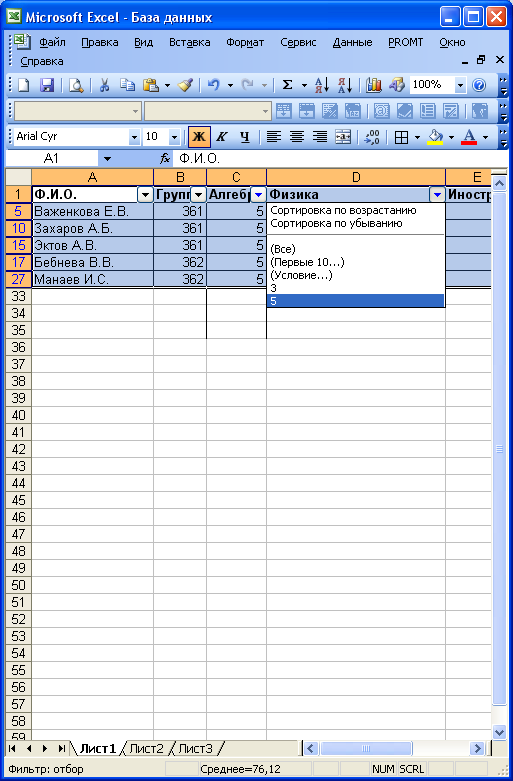Viewport: 513px width, 781px height.
Task: Open the Файл menu
Action: pos(52,43)
